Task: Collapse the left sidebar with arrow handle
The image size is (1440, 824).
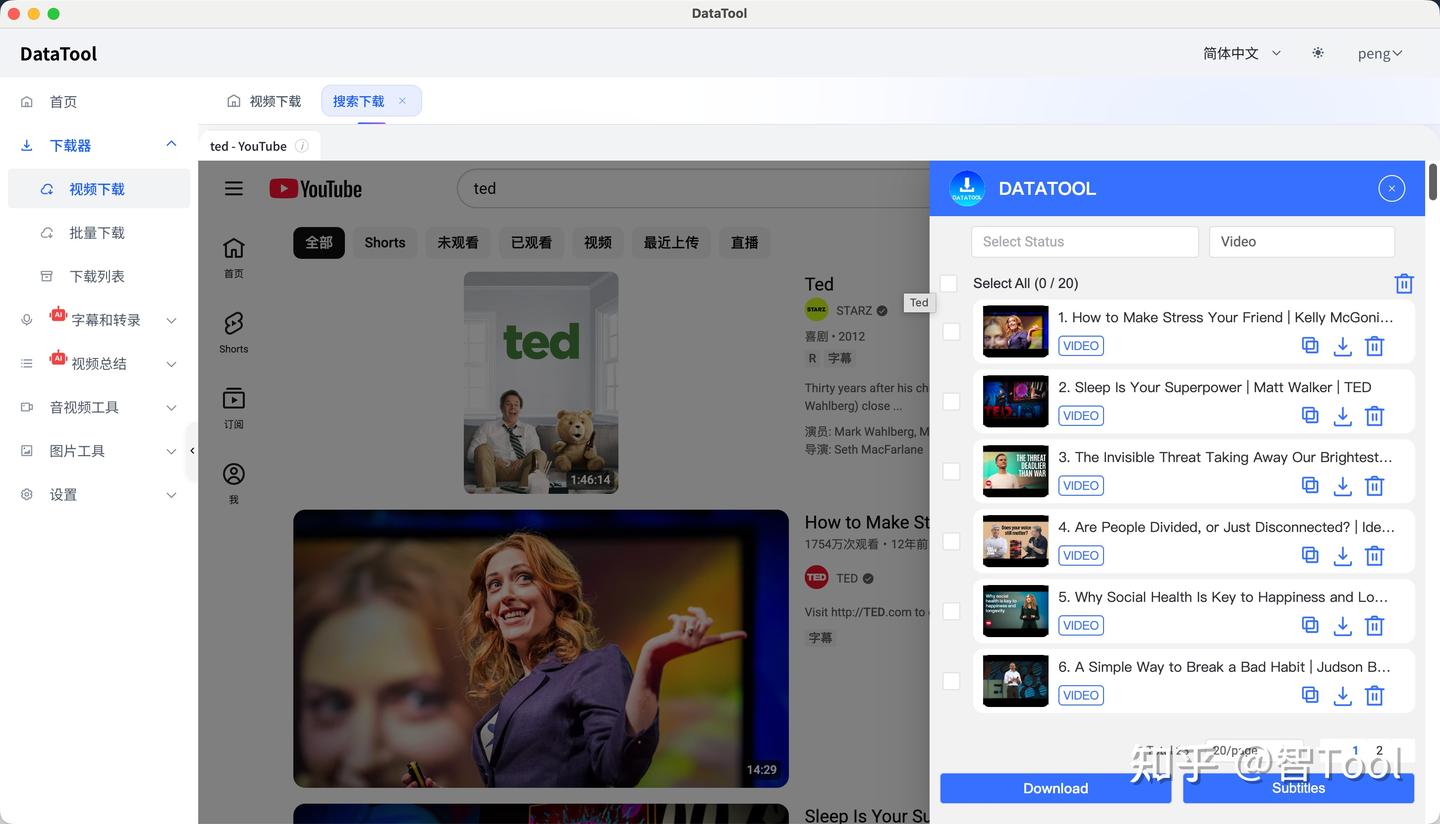Action: 192,451
